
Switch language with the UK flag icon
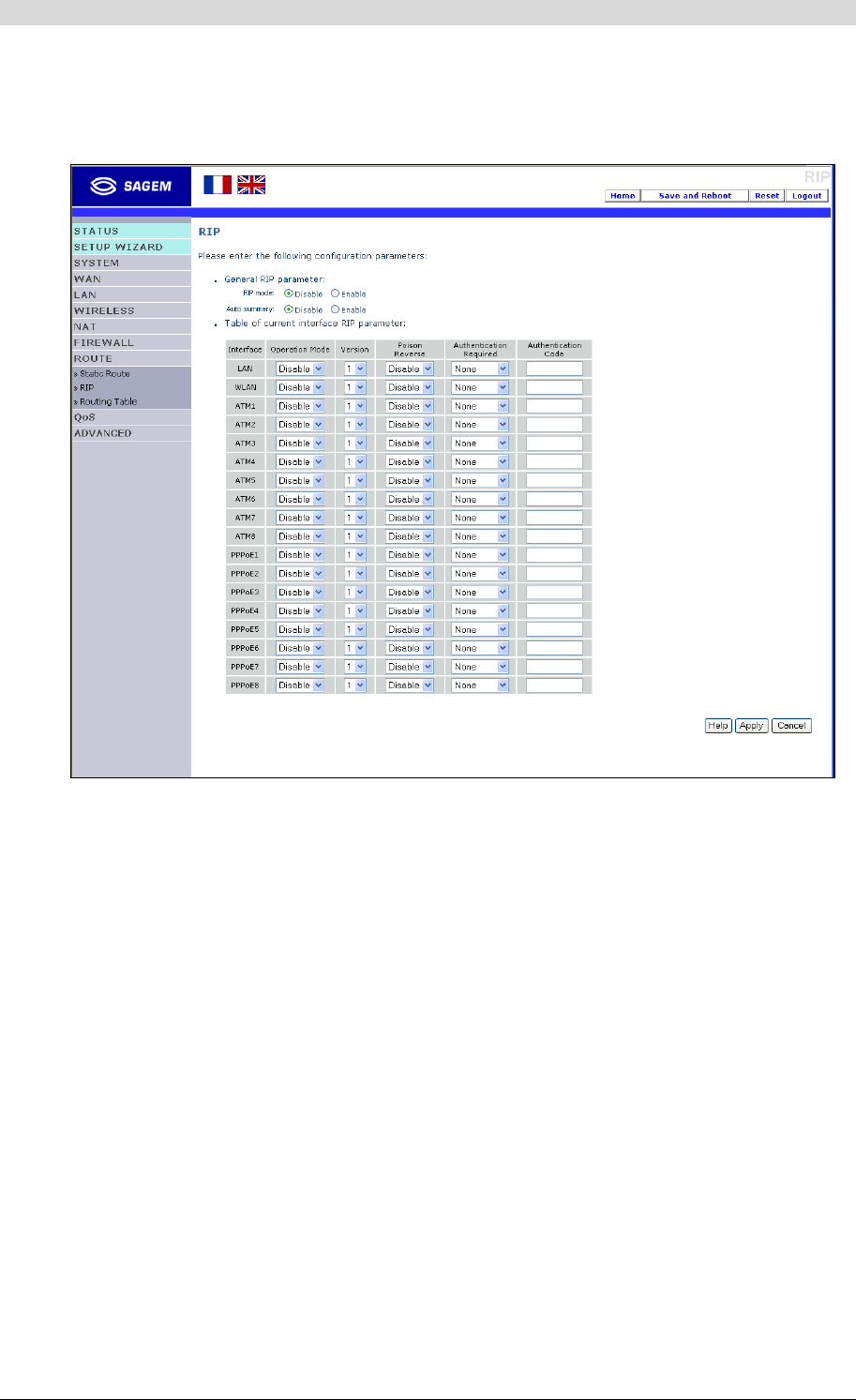click(251, 185)
